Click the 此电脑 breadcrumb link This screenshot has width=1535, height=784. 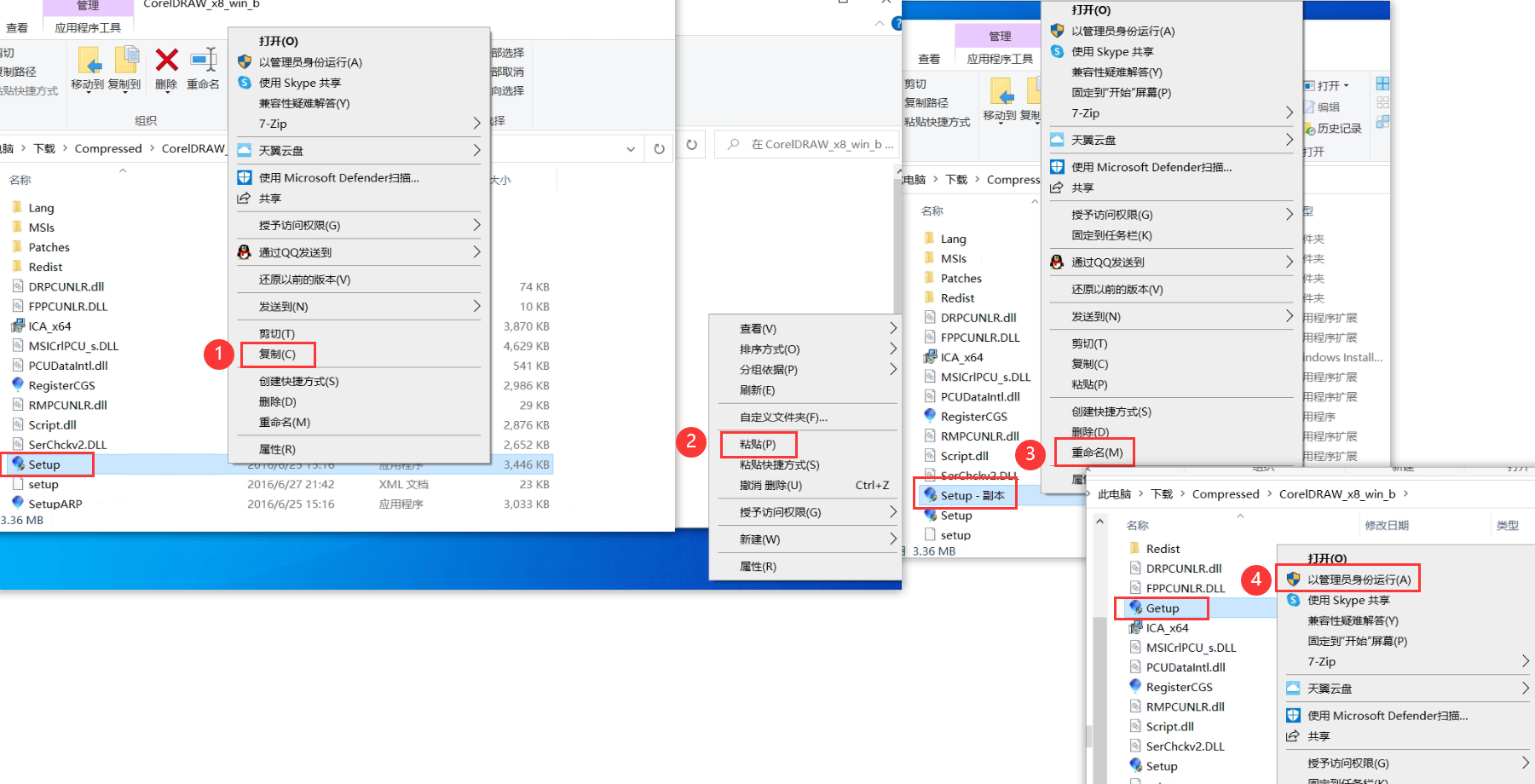(x=1114, y=494)
